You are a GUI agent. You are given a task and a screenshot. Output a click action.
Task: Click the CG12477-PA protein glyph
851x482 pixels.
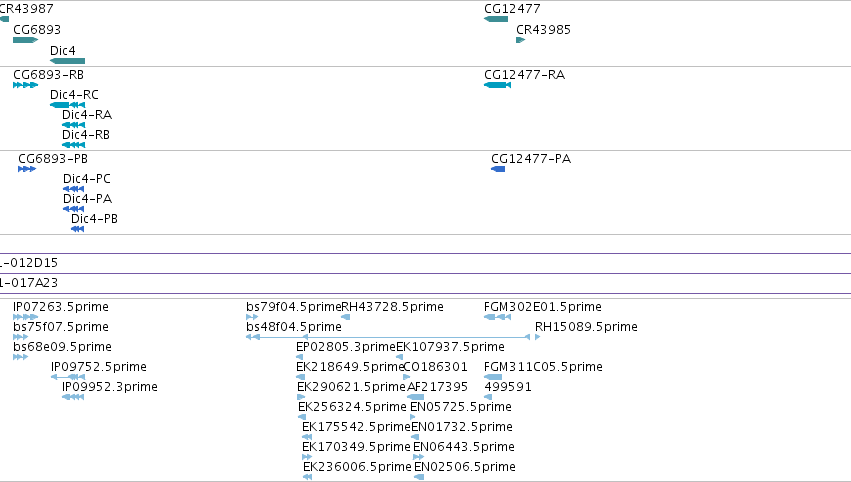(x=498, y=169)
